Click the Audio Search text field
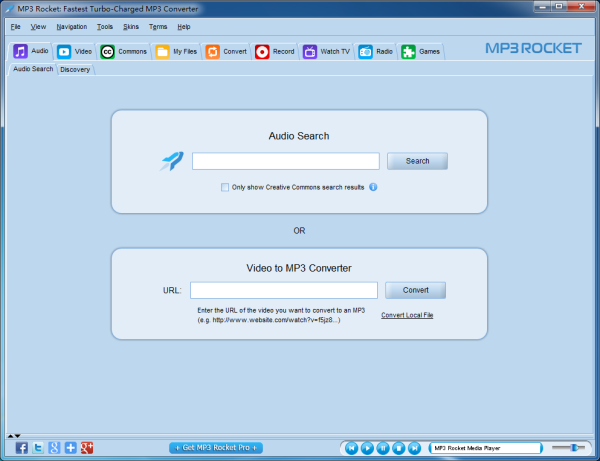Viewport: 600px width, 461px height. click(285, 161)
